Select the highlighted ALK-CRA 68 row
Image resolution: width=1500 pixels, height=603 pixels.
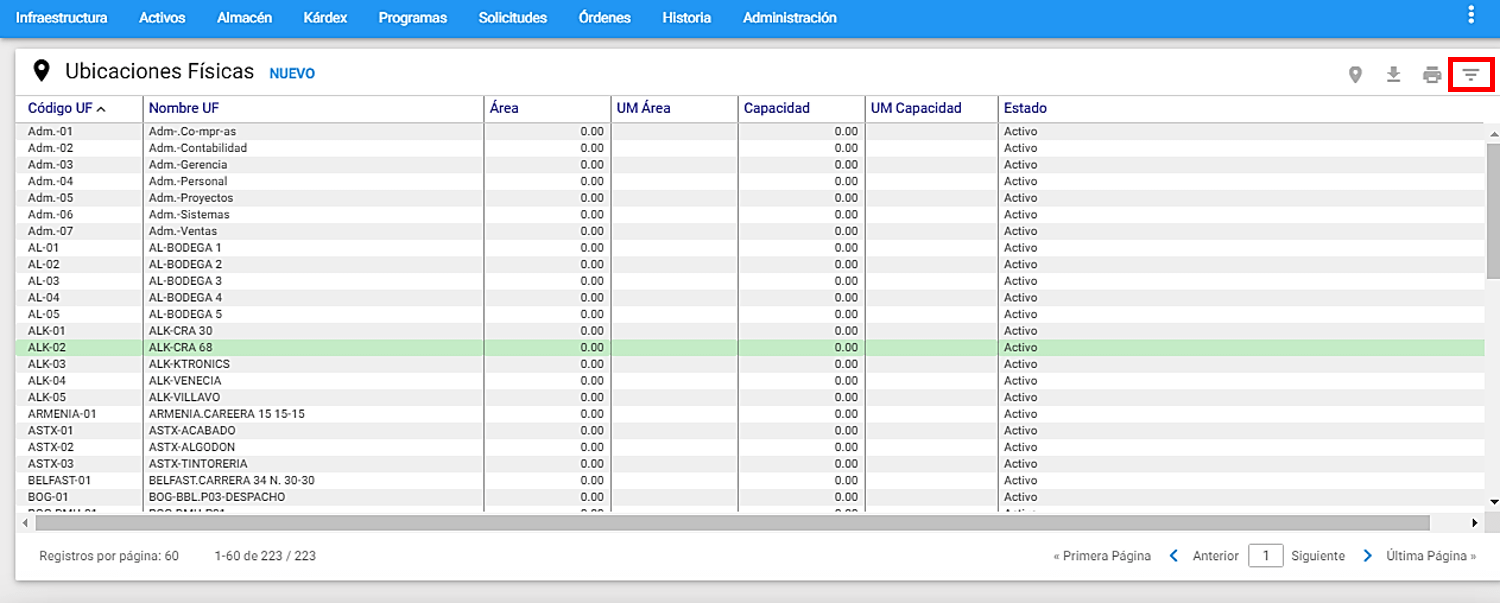click(749, 348)
